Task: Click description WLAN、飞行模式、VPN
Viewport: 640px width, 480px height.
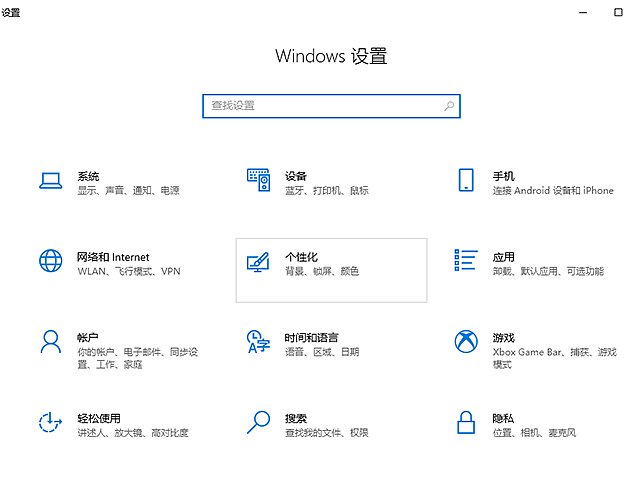Action: (x=129, y=271)
